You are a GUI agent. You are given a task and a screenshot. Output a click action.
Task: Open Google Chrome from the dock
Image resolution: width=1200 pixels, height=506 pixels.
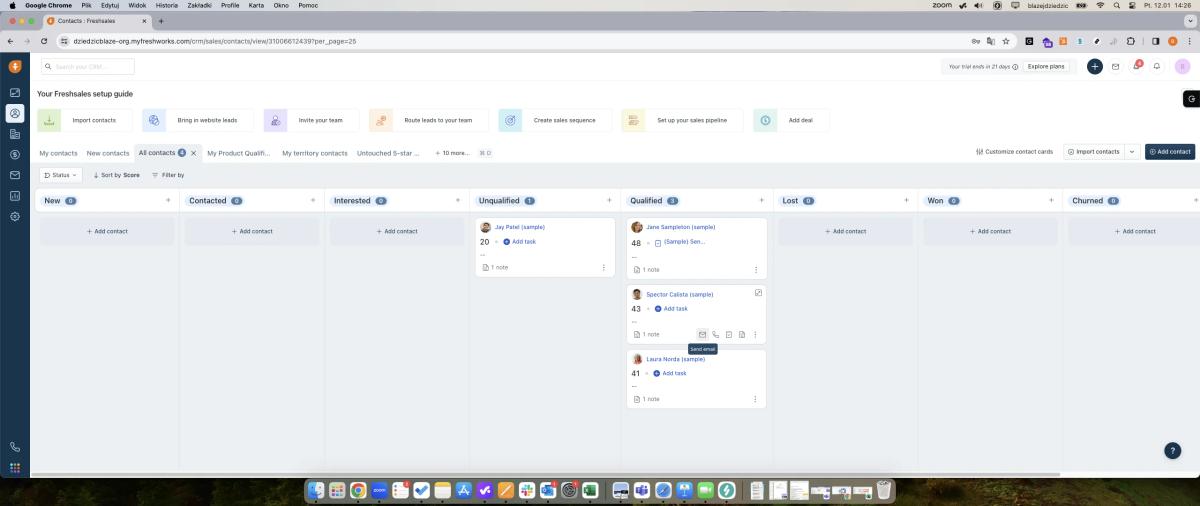pos(358,490)
